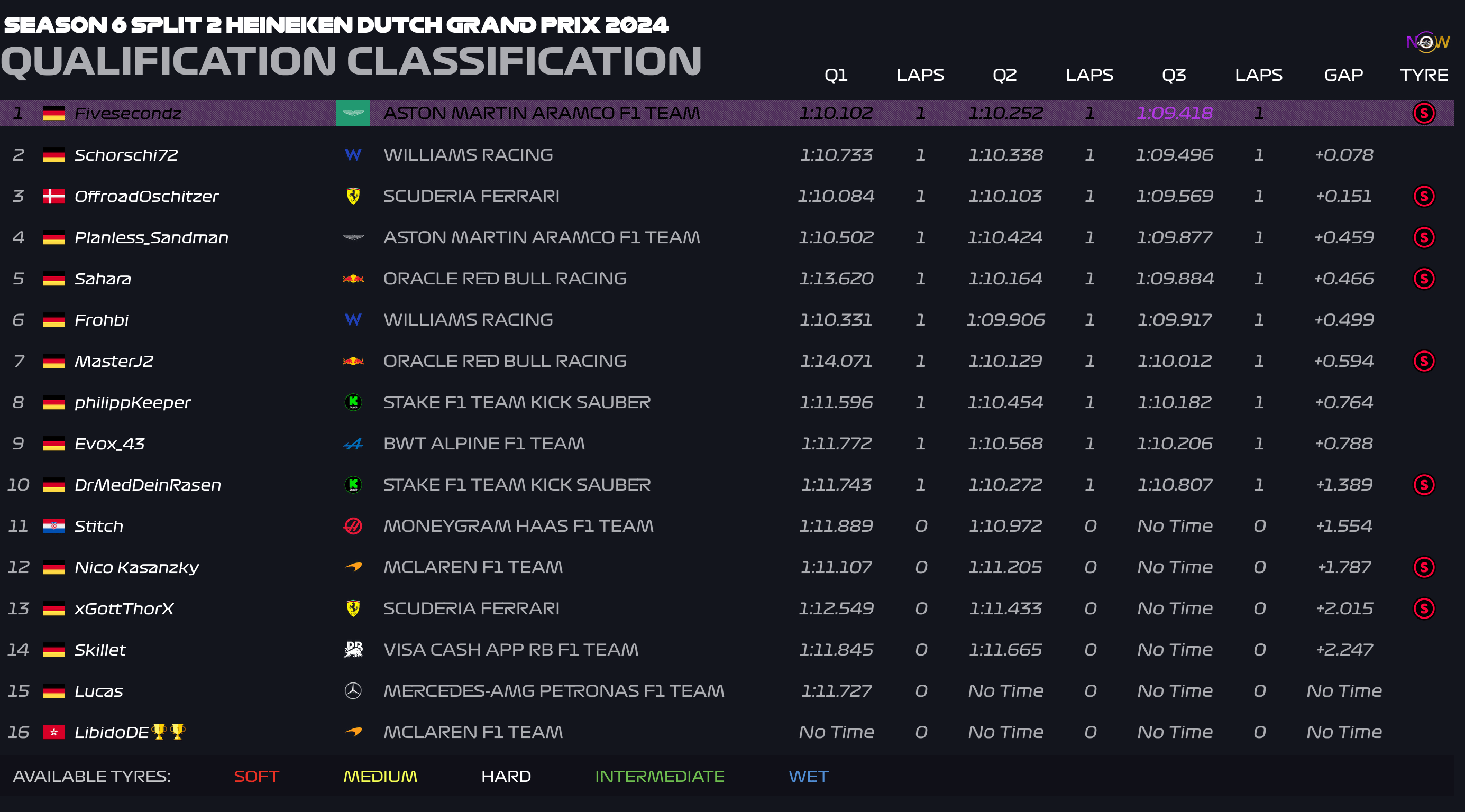Click the soft tyre icon for MasterJ2
Screen dimensions: 1465x812
(x=1424, y=361)
